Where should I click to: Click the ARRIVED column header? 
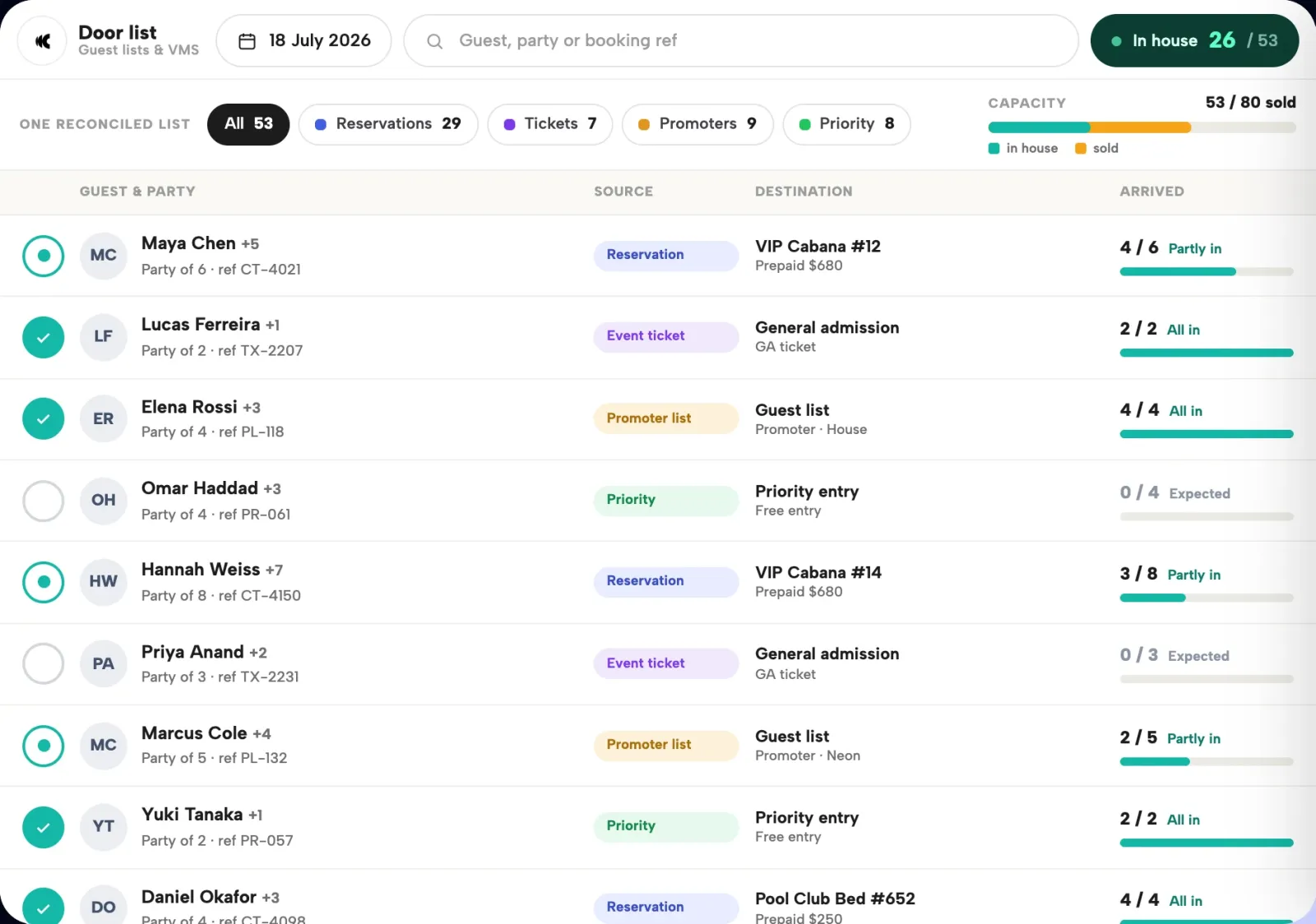coord(1151,192)
